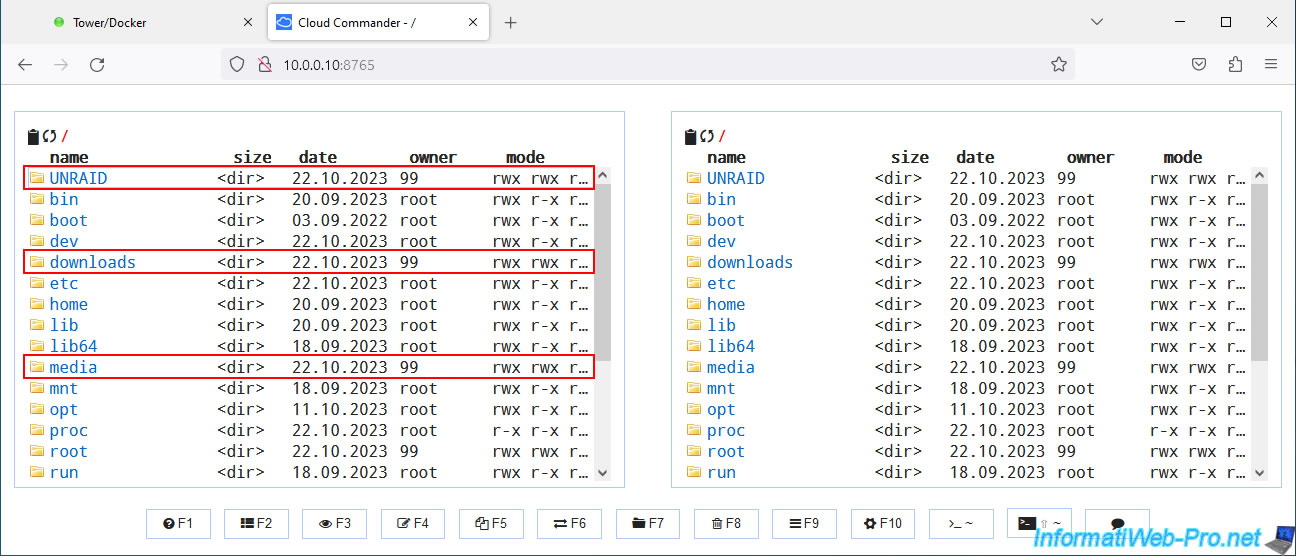Open a new browser tab
The width and height of the screenshot is (1296, 556).
[x=511, y=22]
